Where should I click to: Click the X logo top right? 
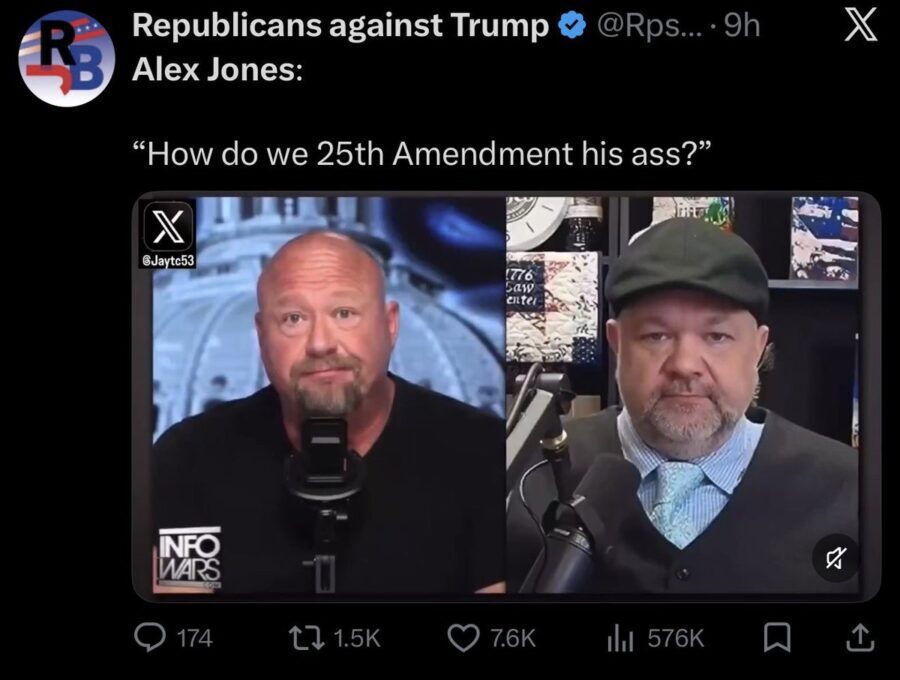coord(860,26)
